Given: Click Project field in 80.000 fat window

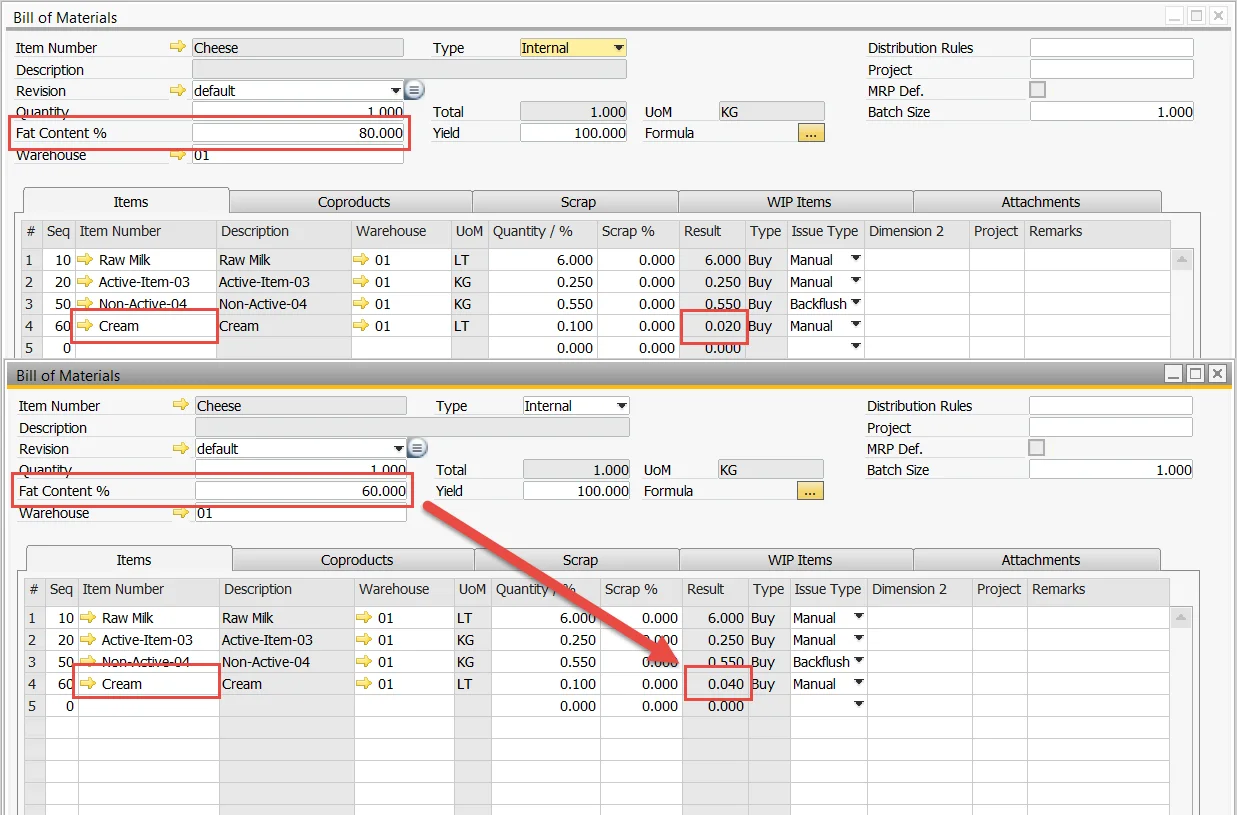Looking at the screenshot, I should coord(1112,69).
